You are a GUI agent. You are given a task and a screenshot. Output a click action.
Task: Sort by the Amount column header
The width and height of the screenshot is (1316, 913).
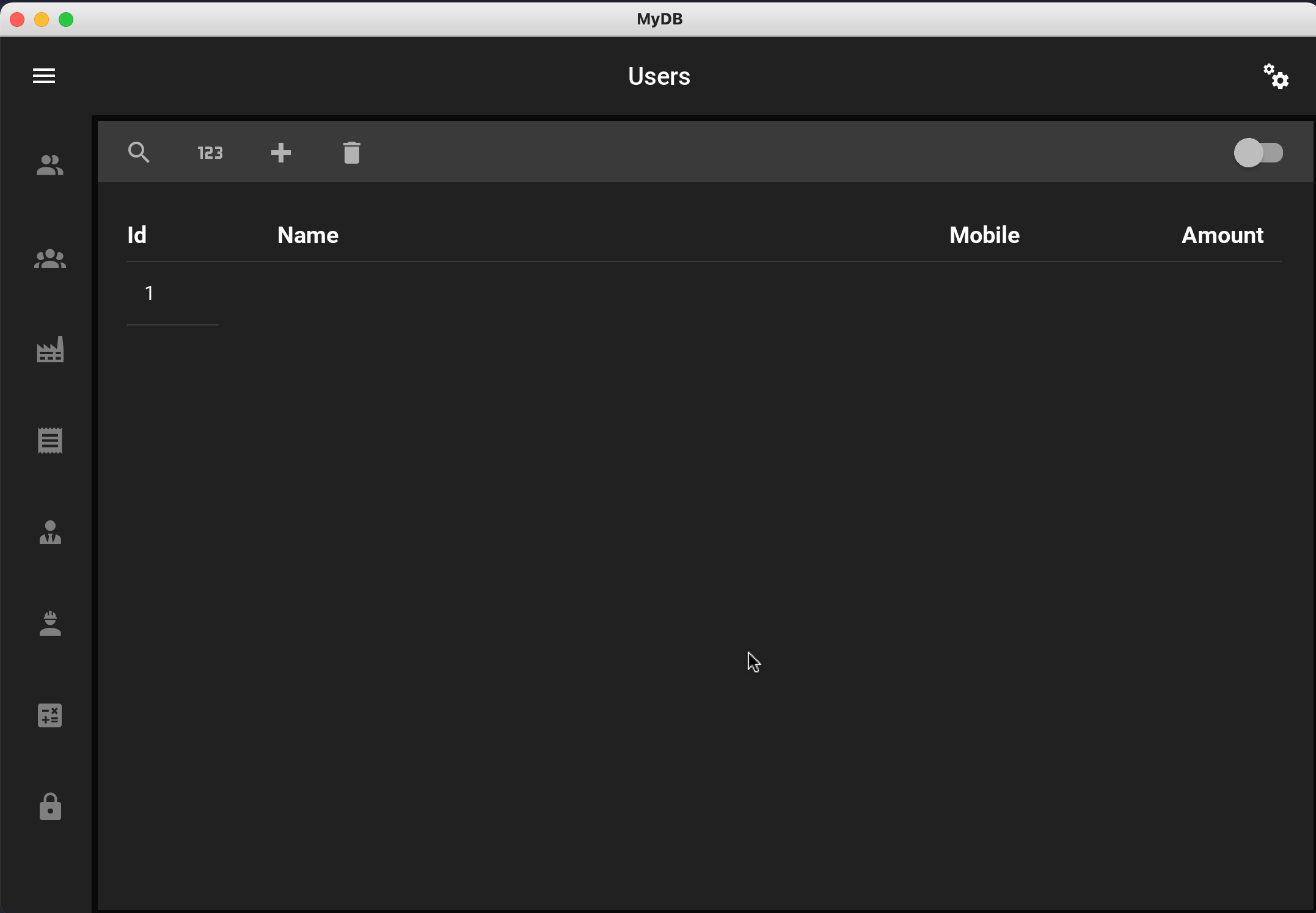1222,235
